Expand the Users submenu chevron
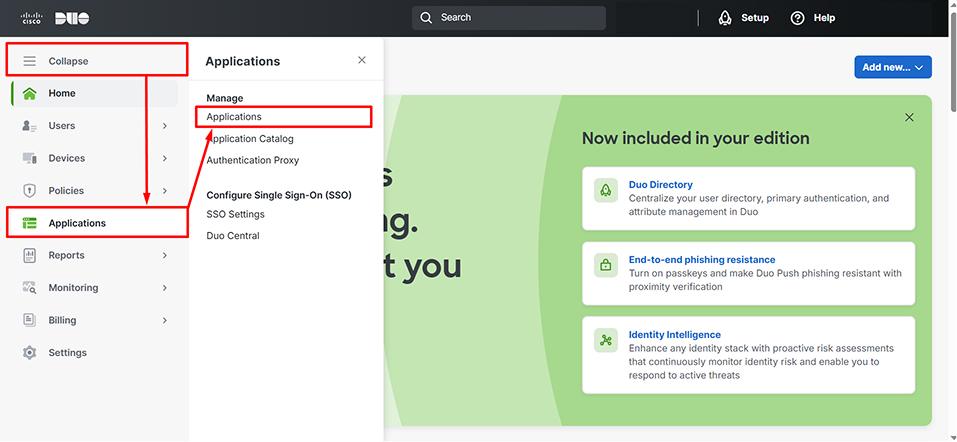This screenshot has width=957, height=442. (x=165, y=126)
